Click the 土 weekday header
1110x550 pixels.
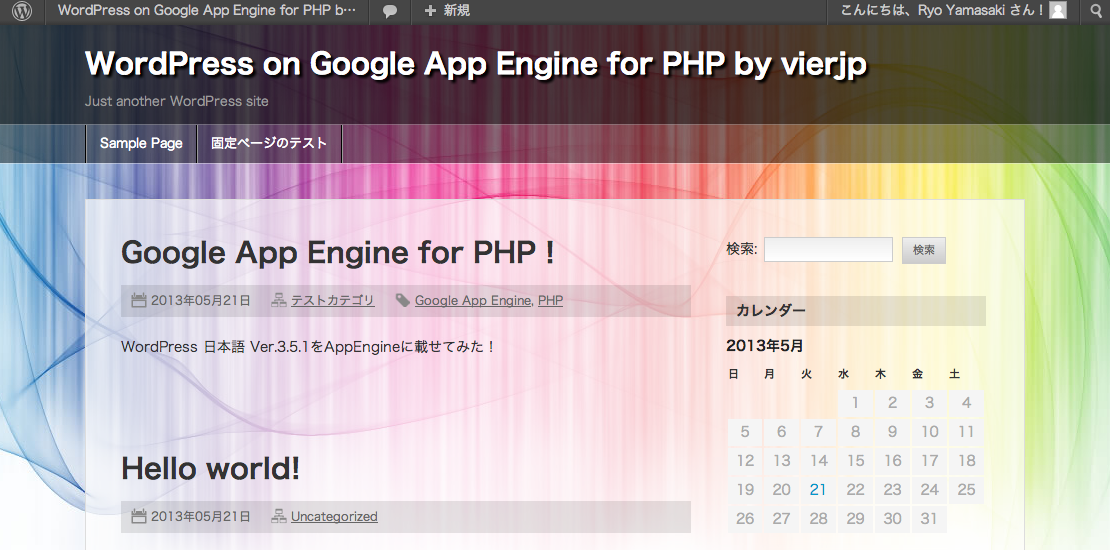click(x=955, y=374)
